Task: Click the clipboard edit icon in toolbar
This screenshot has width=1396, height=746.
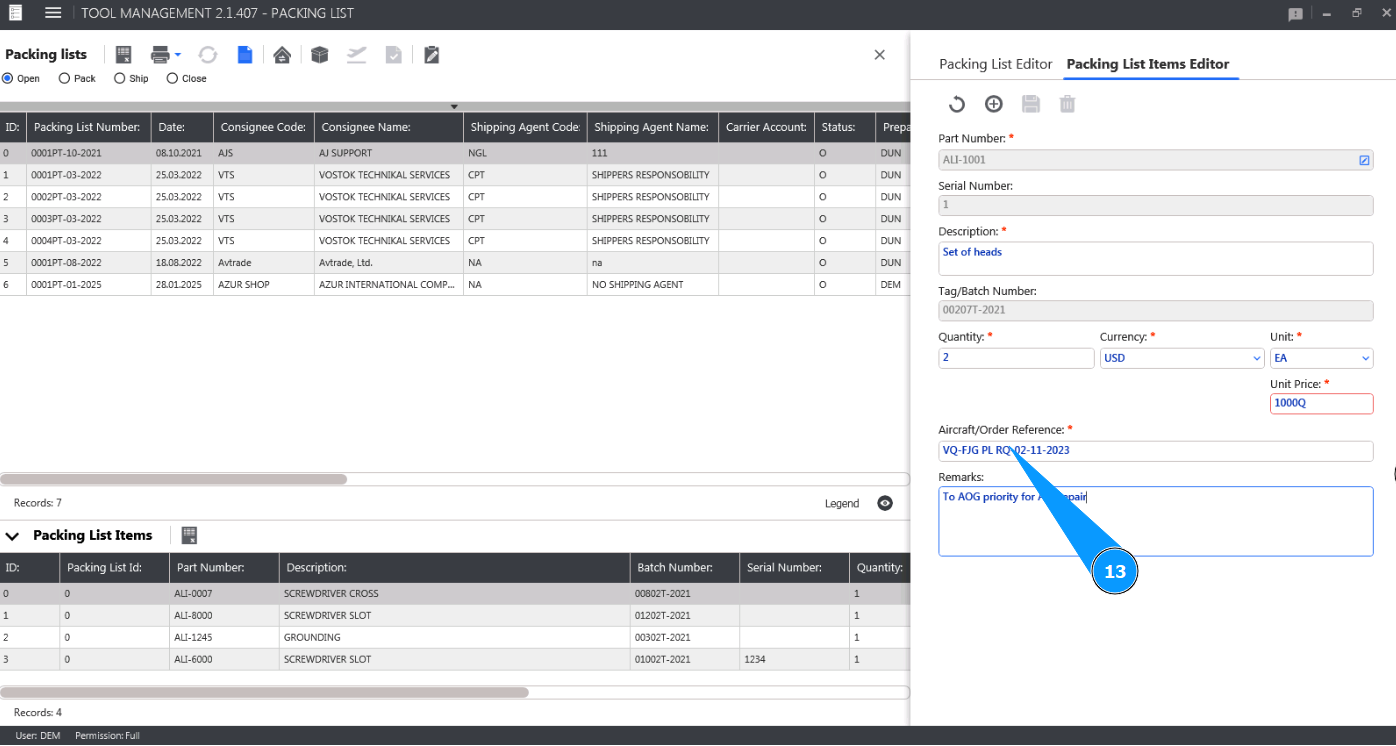Action: 431,55
